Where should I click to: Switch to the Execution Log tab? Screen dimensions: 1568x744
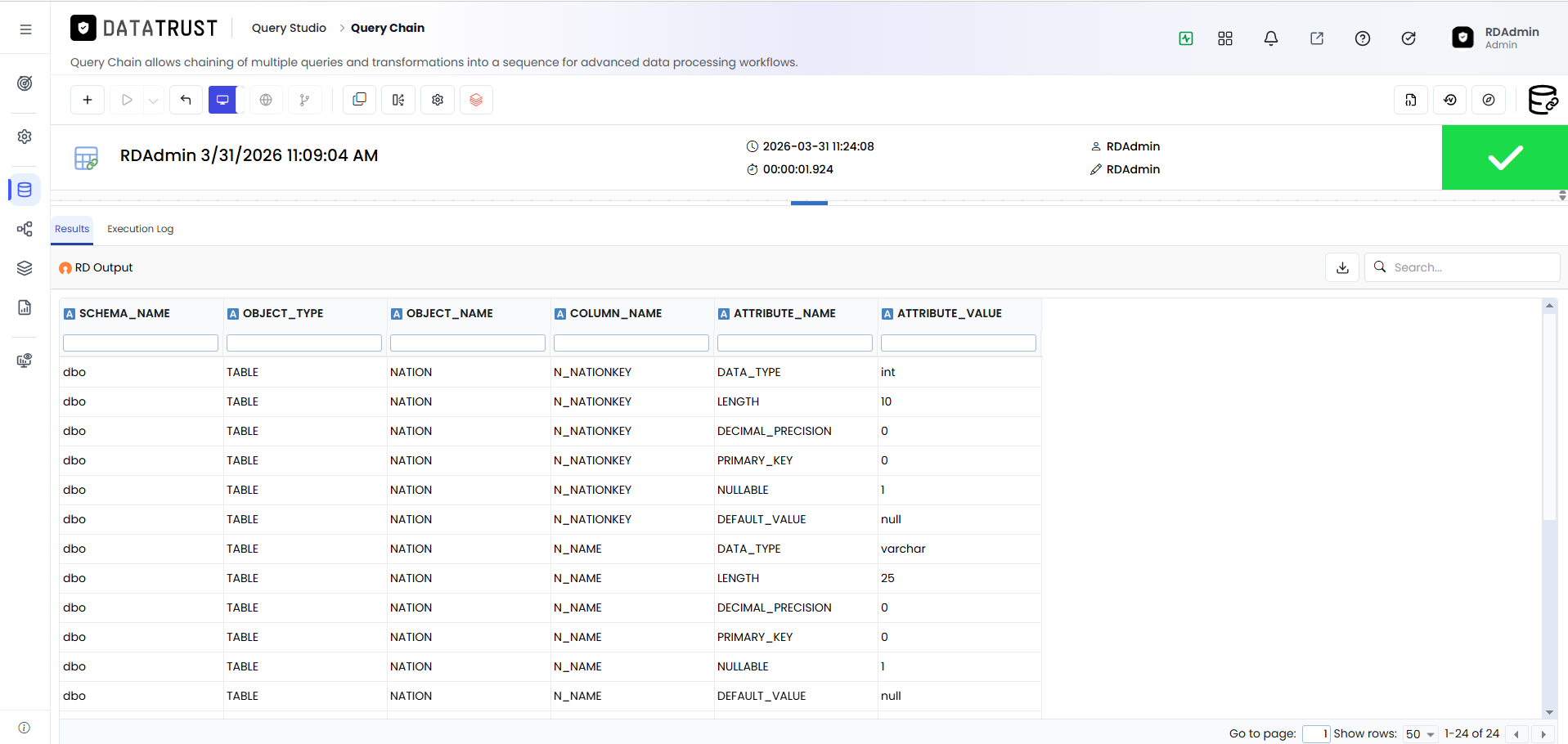pyautogui.click(x=141, y=229)
